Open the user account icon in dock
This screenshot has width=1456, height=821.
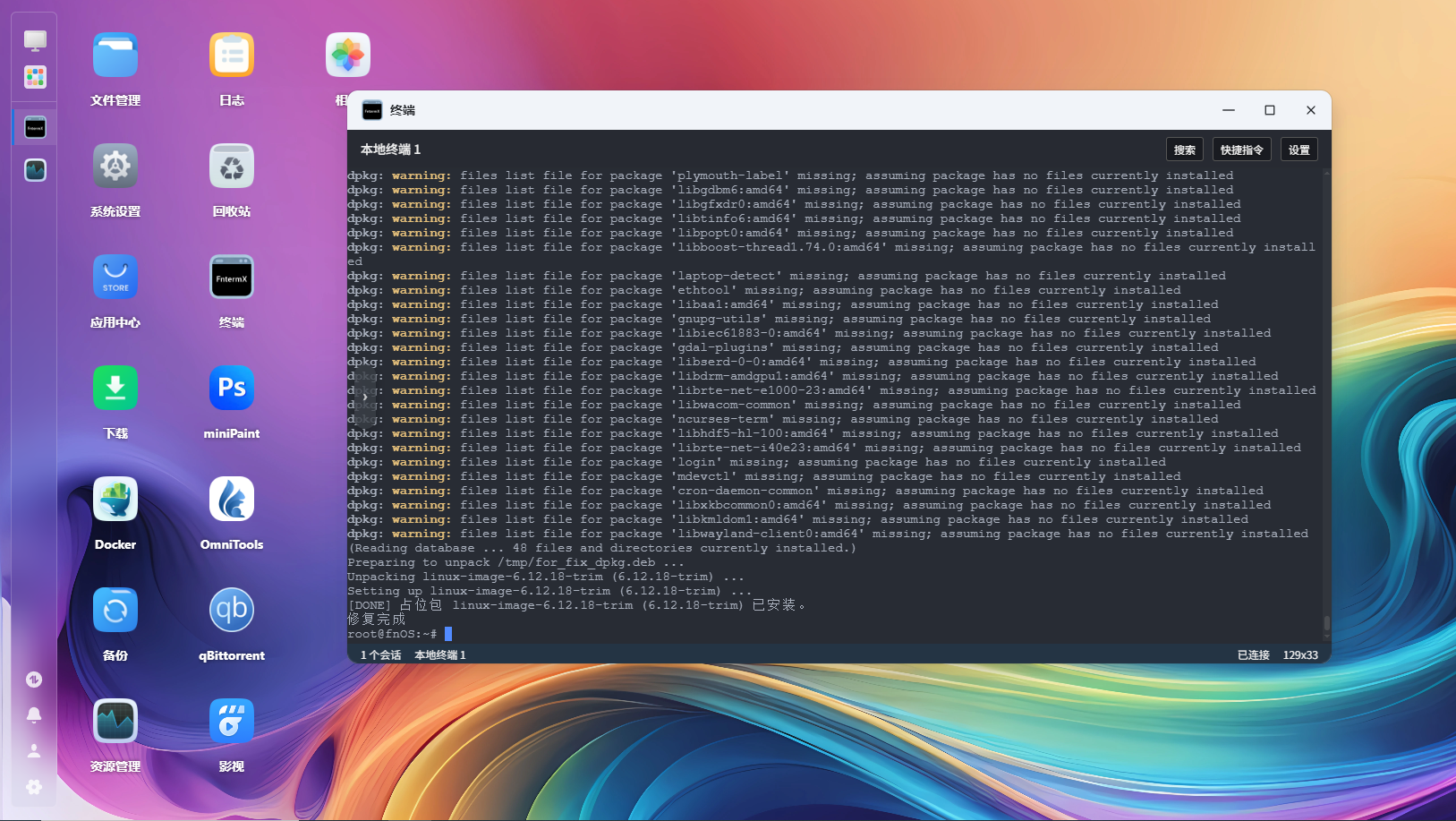(34, 751)
